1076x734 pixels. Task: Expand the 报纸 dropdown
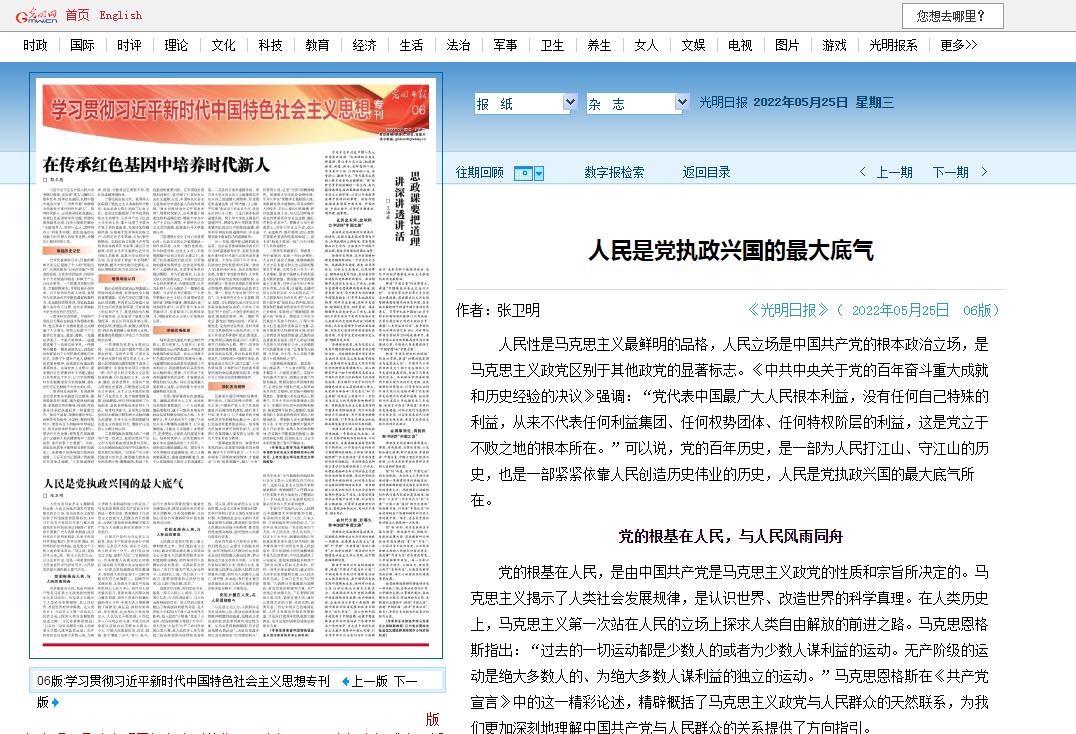tap(569, 103)
